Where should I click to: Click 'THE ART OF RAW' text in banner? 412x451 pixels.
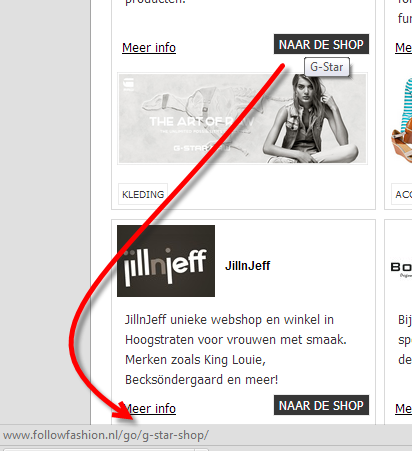[x=202, y=121]
